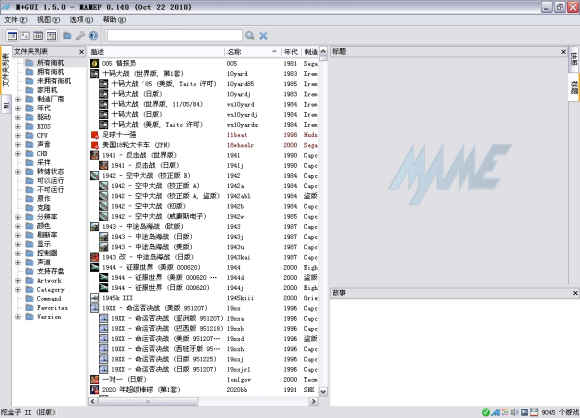
Task: Close the 文件夹列表 panel
Action: 82,52
